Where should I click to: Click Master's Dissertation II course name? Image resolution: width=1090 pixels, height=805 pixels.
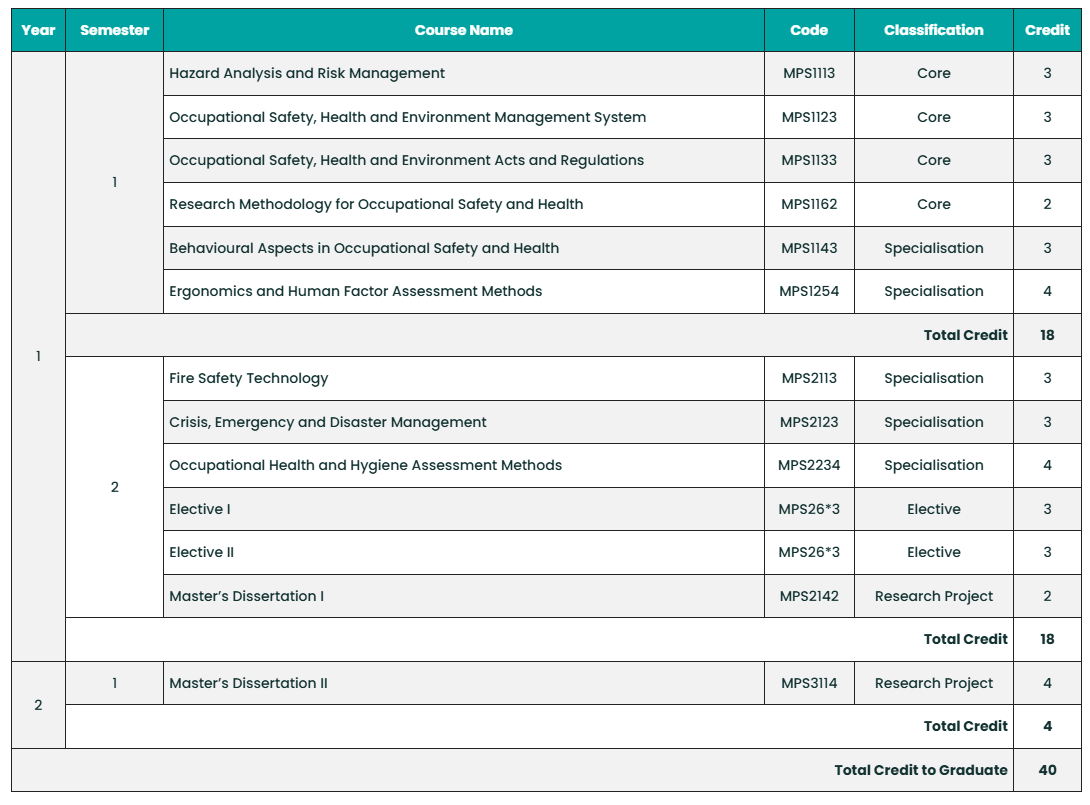pyautogui.click(x=249, y=683)
